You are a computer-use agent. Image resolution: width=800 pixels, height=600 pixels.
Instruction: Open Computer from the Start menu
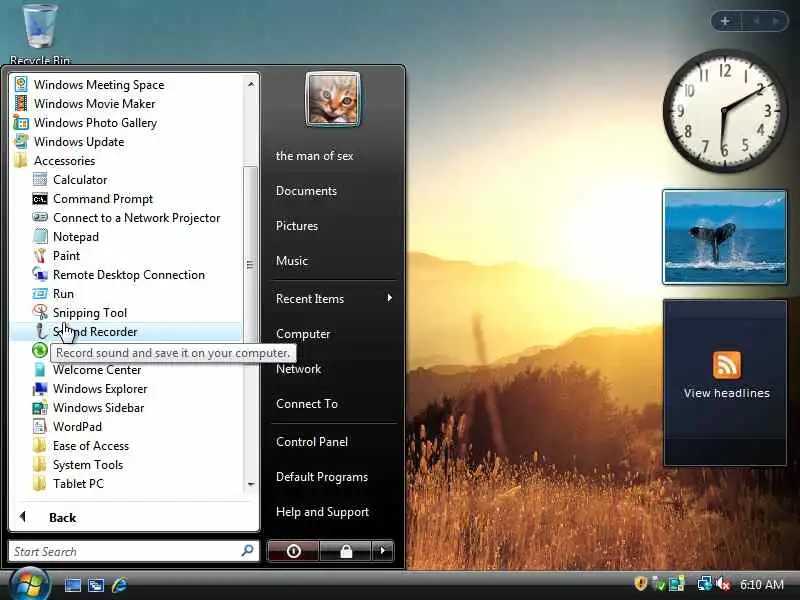[x=303, y=334]
